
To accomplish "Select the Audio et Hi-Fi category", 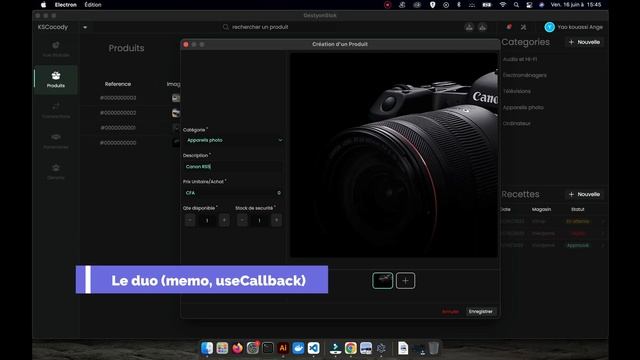I will pos(520,59).
